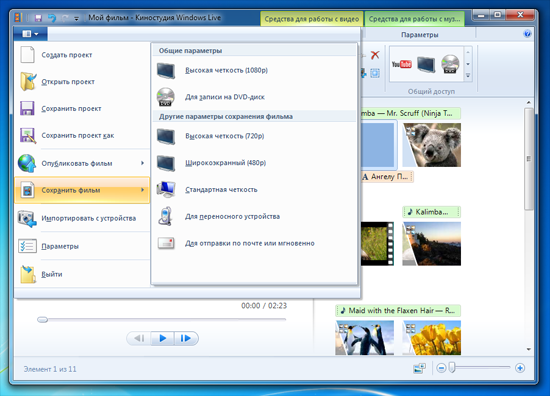550x396 pixels.
Task: Expand Опубликовать фильм submenu arrow
Action: click(x=142, y=163)
